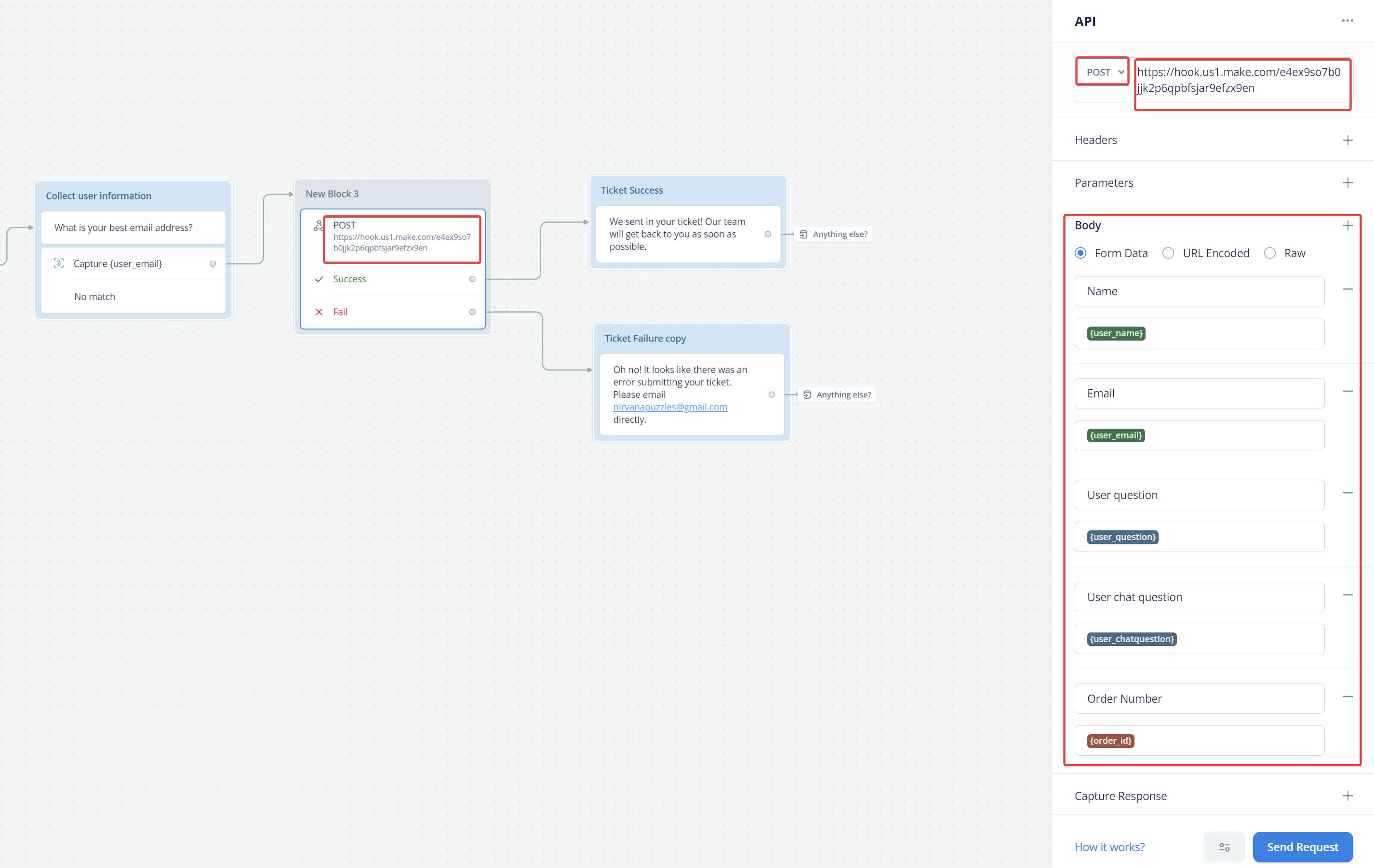Image resolution: width=1374 pixels, height=868 pixels.
Task: Click the Send Request button
Action: [x=1303, y=847]
